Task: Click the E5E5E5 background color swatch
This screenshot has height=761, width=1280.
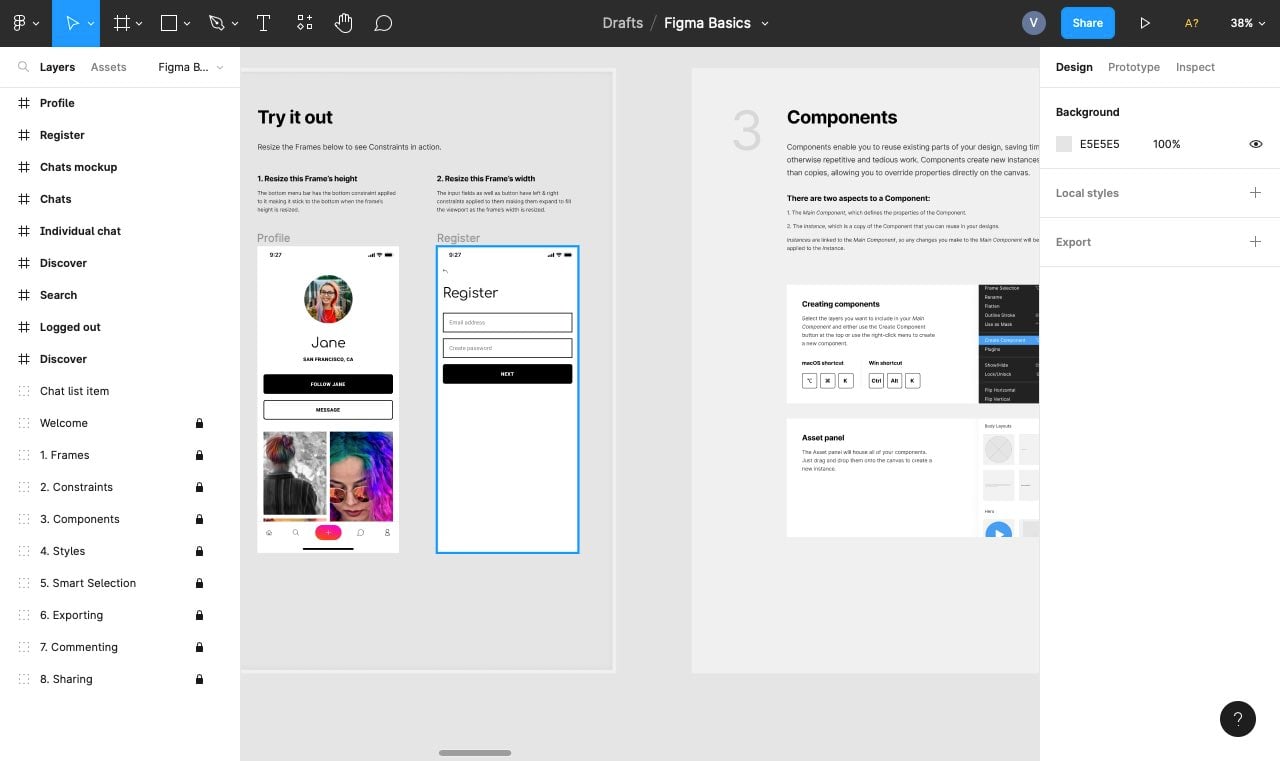Action: click(x=1064, y=144)
